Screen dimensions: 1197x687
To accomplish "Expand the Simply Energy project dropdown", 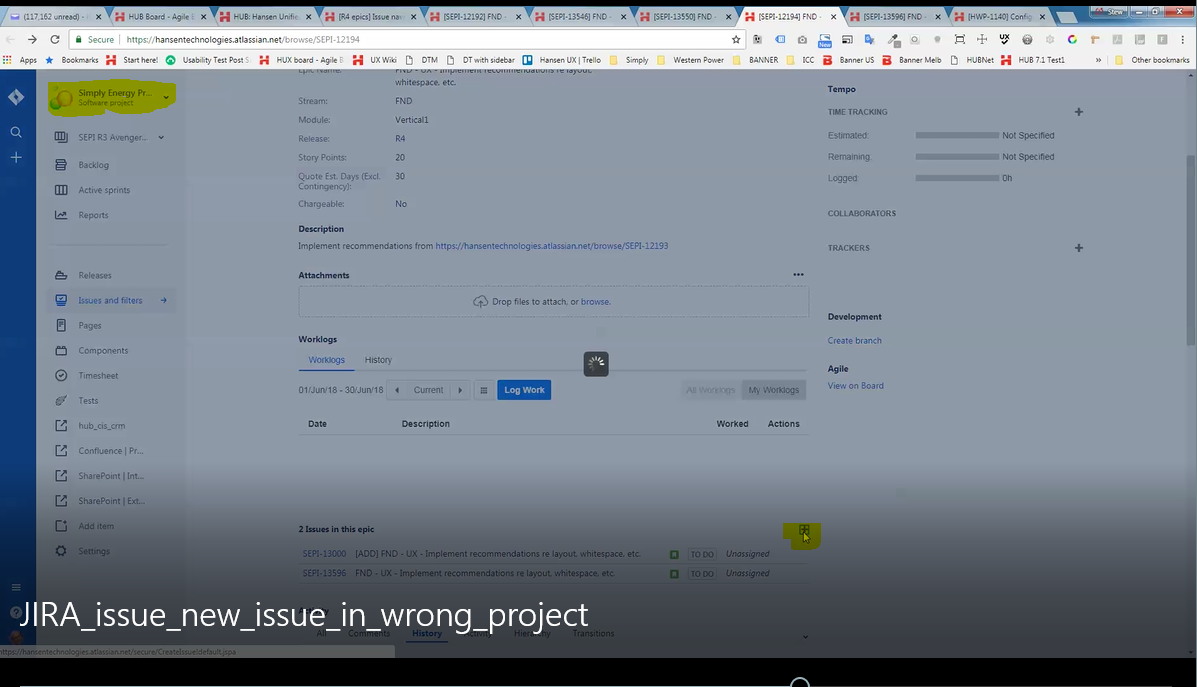I will pos(166,97).
